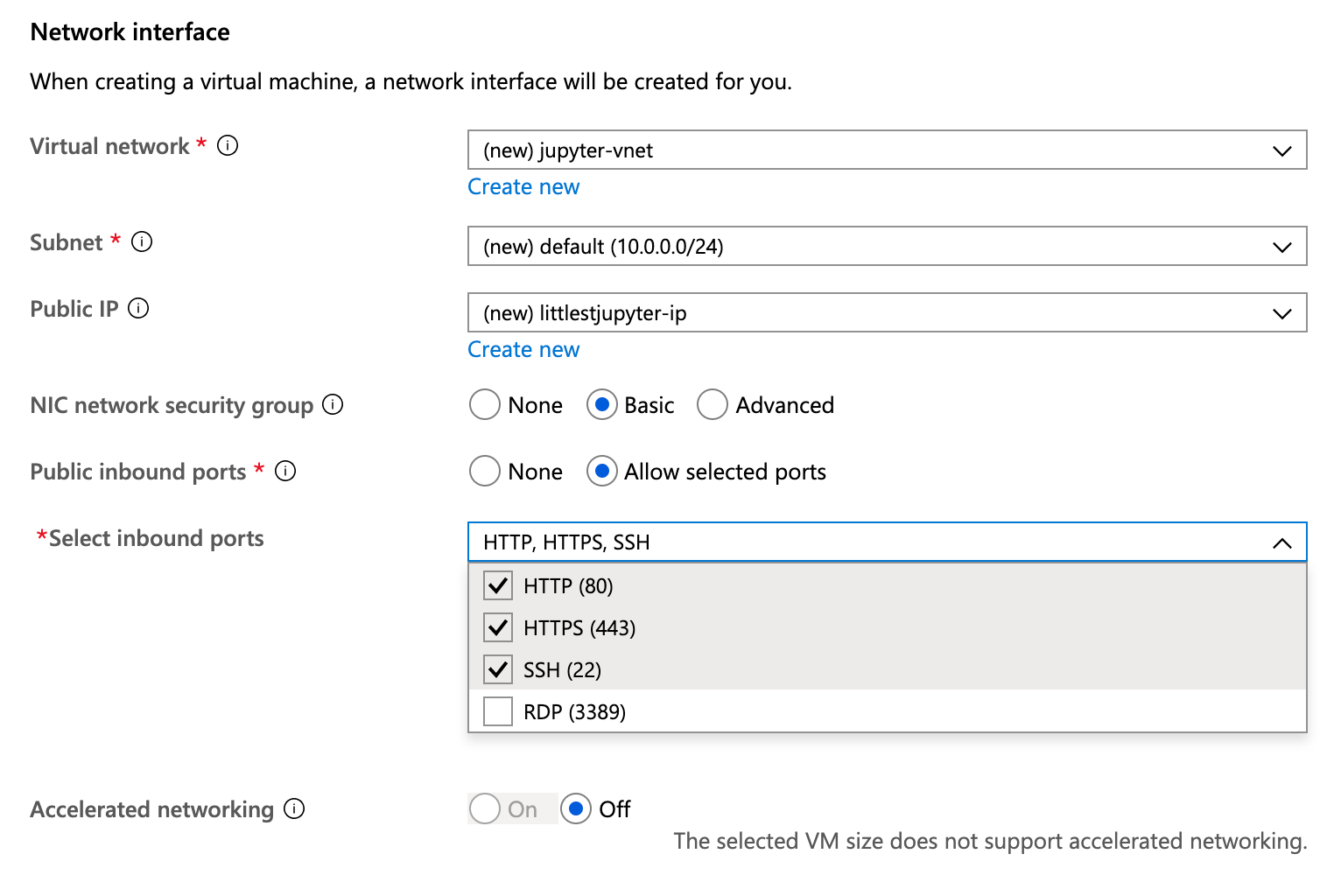Choose None for NIC network security group
The image size is (1341, 896).
(x=485, y=405)
